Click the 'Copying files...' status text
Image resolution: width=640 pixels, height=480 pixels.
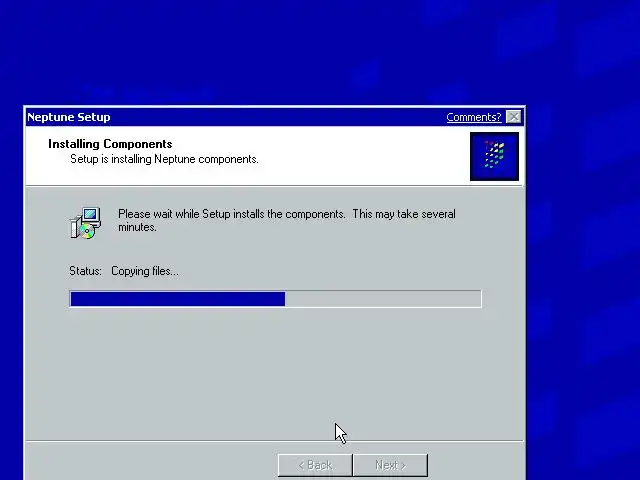point(145,271)
